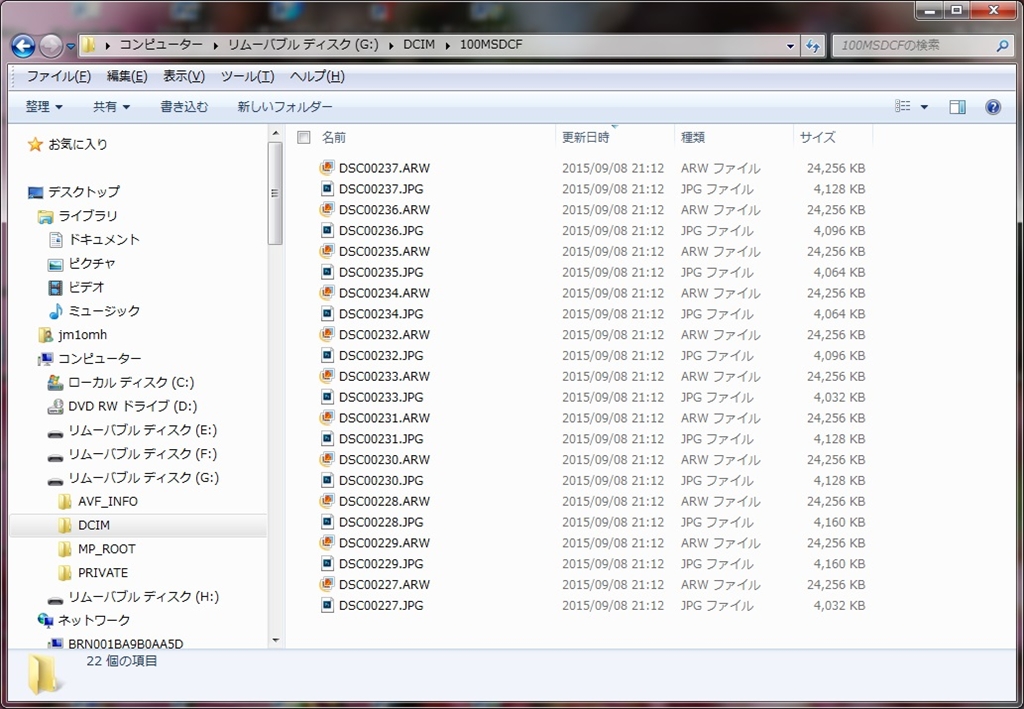Select file name DSC00228.JPG

tap(381, 522)
